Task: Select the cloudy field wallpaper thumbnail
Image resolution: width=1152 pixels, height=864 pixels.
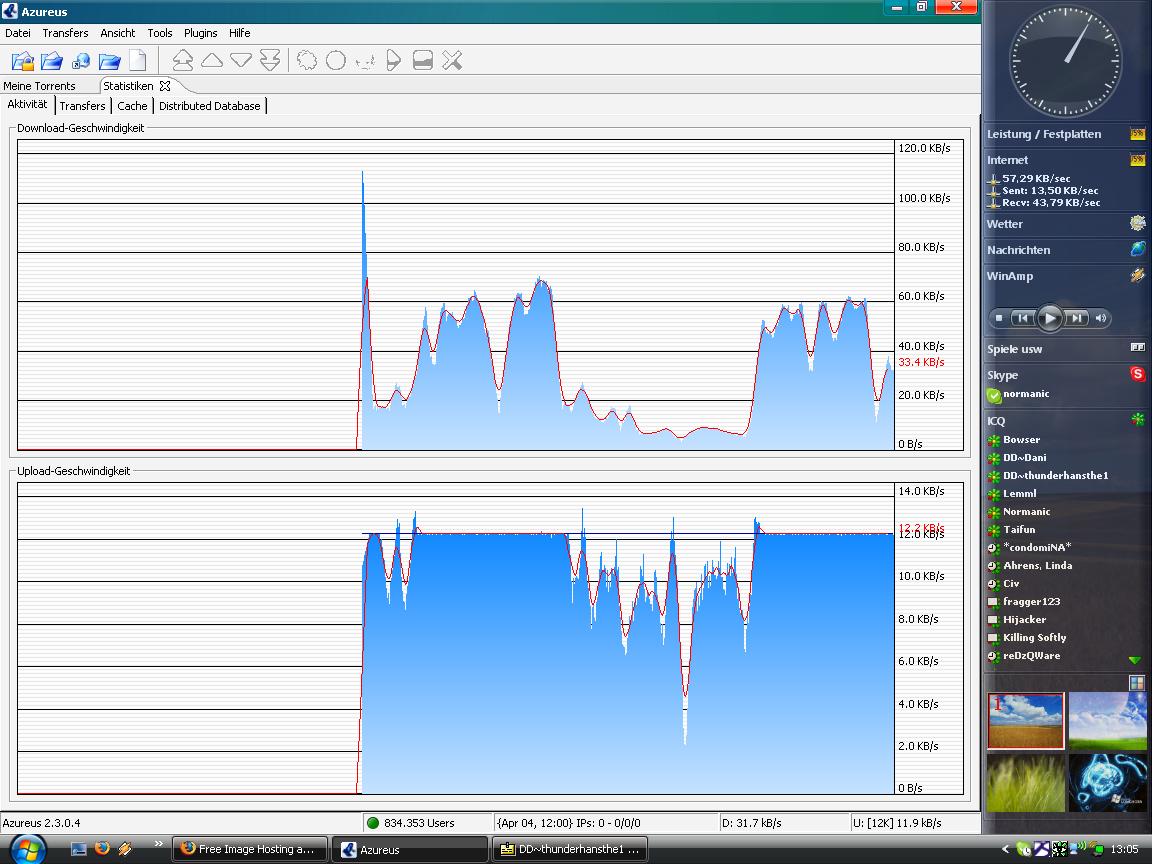Action: [1025, 721]
